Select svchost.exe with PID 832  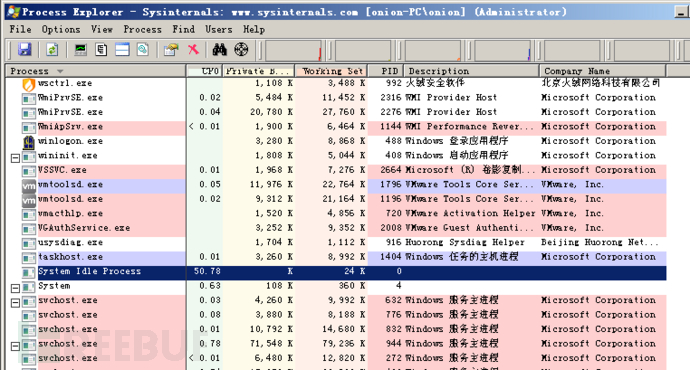pos(67,329)
